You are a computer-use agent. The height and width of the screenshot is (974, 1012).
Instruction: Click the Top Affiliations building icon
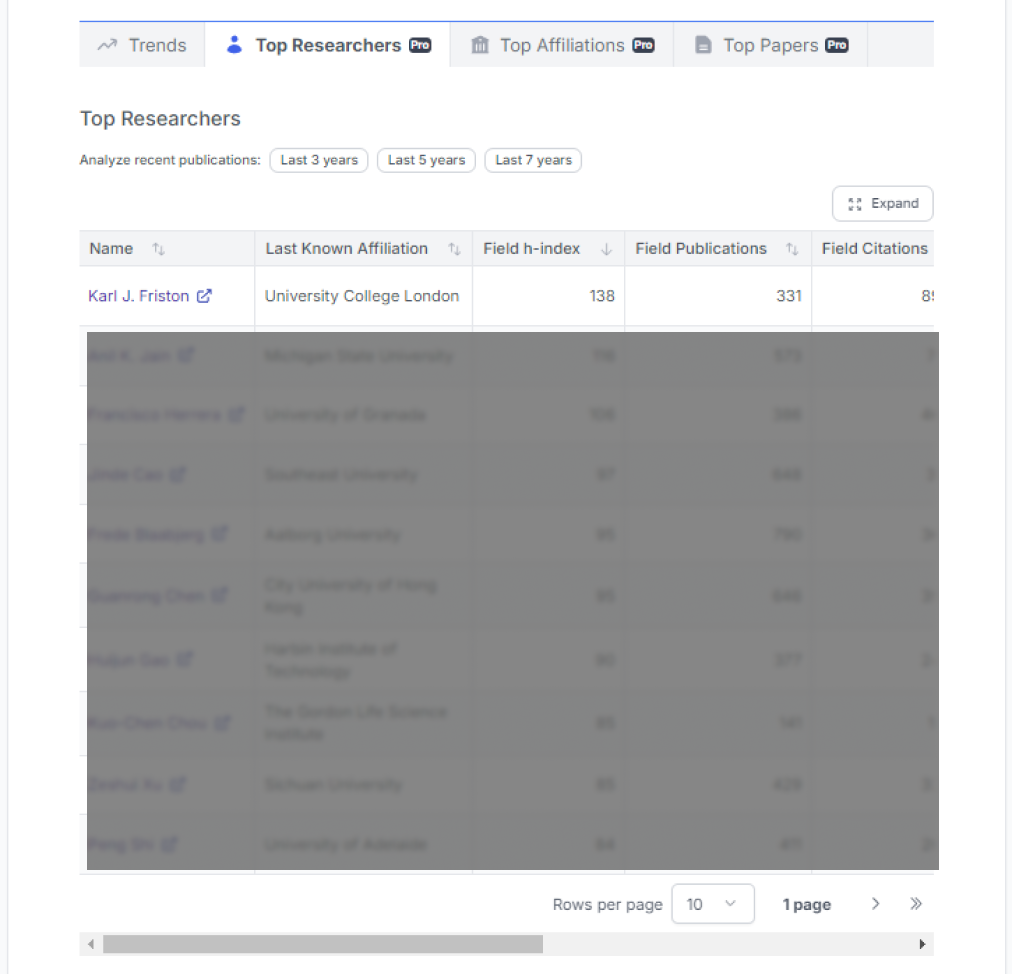click(480, 45)
